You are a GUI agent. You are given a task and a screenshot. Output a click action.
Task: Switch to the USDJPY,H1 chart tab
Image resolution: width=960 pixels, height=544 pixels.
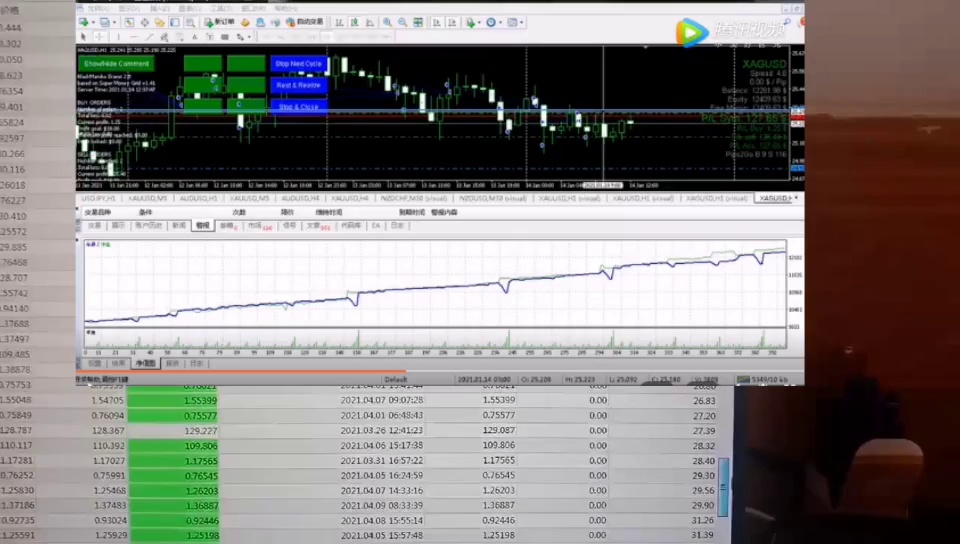[98, 198]
